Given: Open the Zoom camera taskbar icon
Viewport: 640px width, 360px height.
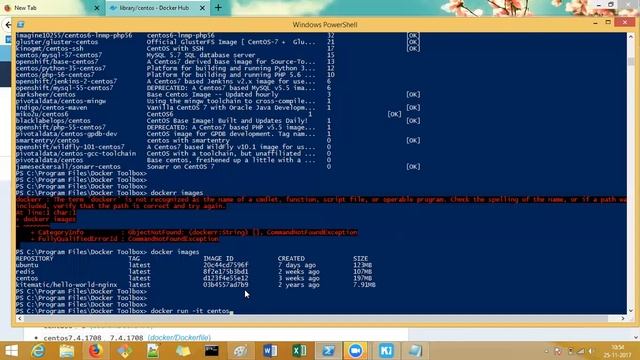Looking at the screenshot, I should (x=356, y=351).
